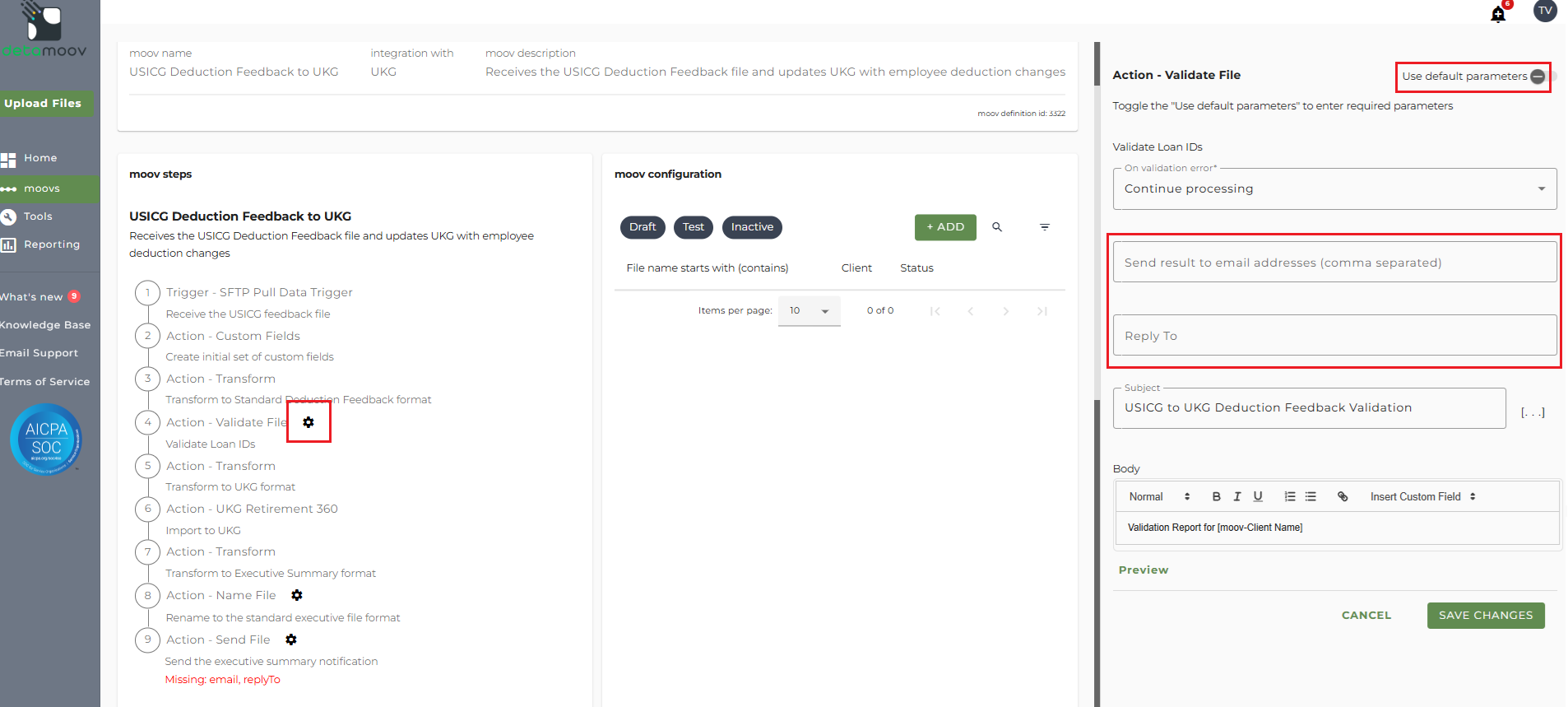Toggle underline formatting in Body editor
Viewport: 1568px width, 707px height.
[x=1258, y=496]
